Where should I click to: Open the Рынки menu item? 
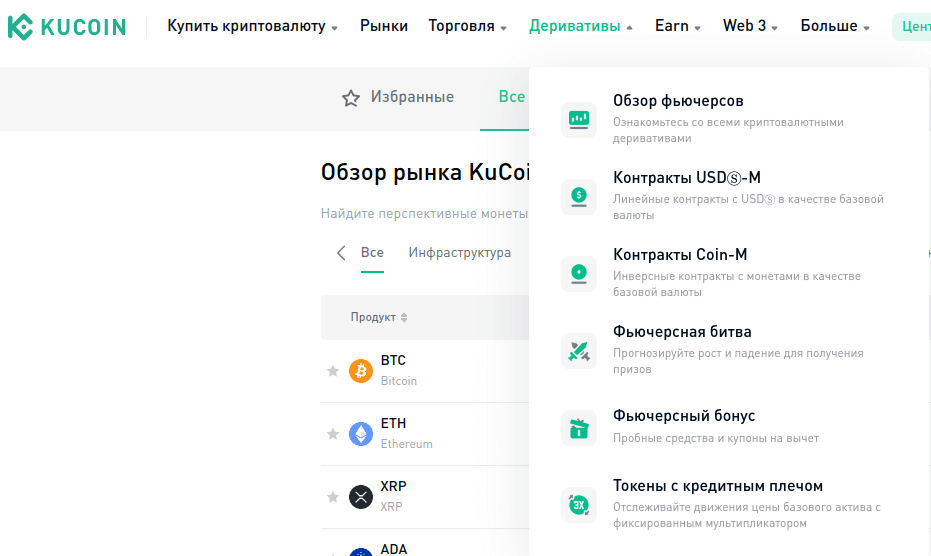(x=384, y=26)
